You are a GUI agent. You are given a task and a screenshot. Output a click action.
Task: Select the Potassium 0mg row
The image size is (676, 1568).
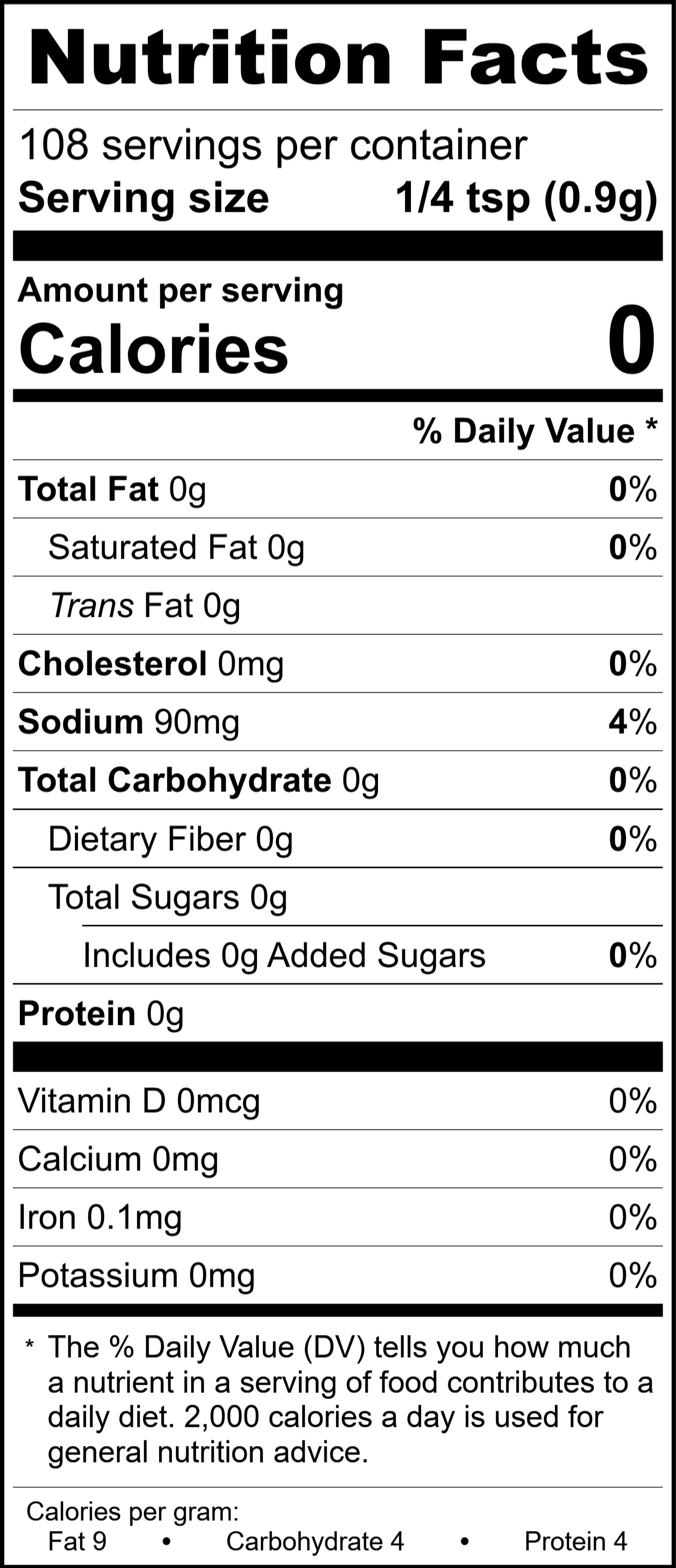[338, 1275]
